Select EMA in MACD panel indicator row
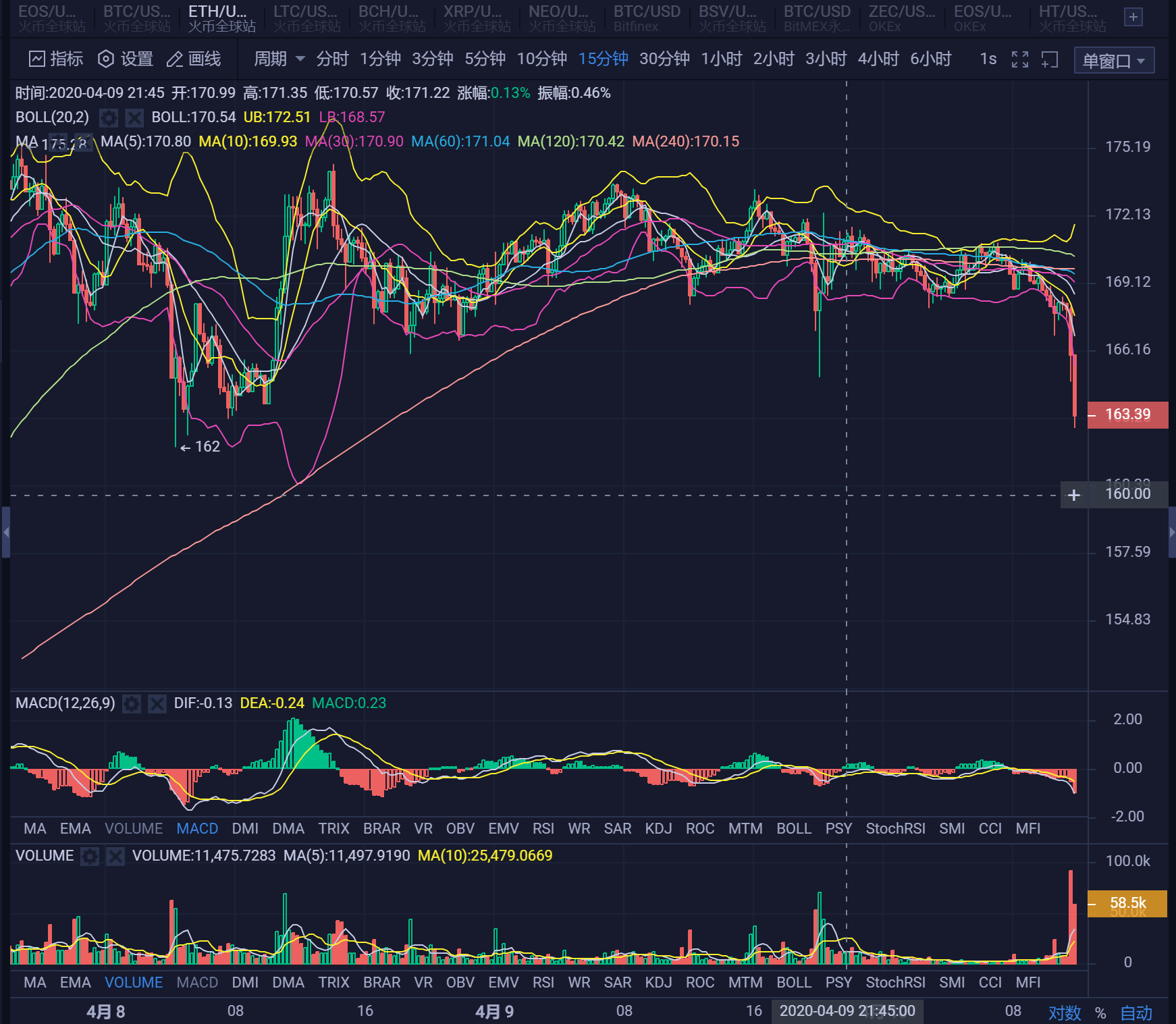 pos(75,829)
